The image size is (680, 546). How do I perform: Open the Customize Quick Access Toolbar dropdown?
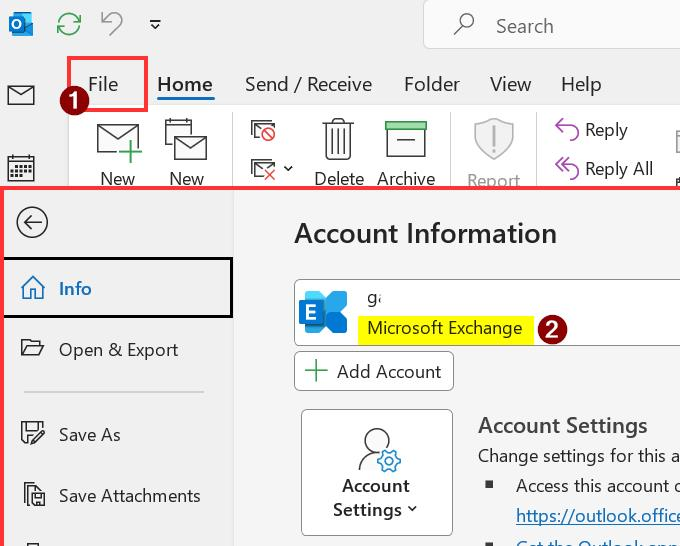tap(155, 24)
